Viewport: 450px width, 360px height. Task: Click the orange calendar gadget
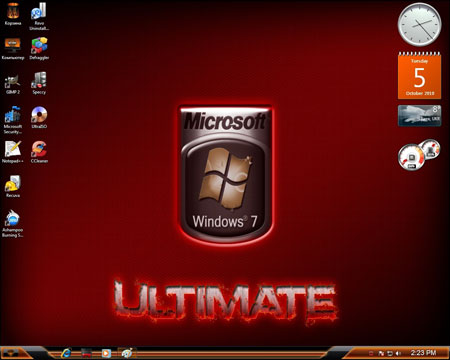click(419, 75)
